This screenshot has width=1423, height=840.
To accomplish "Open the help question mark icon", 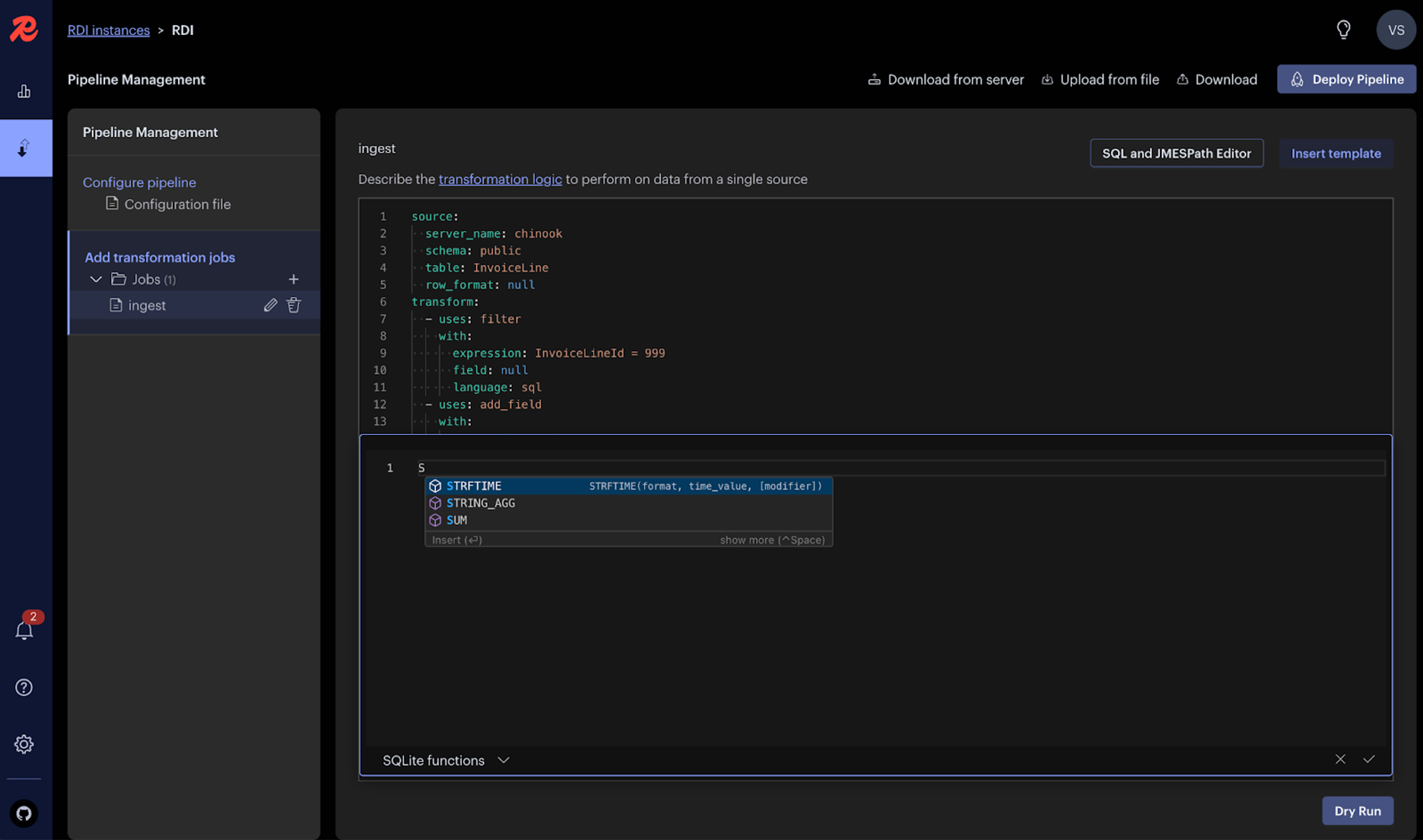I will [x=24, y=687].
